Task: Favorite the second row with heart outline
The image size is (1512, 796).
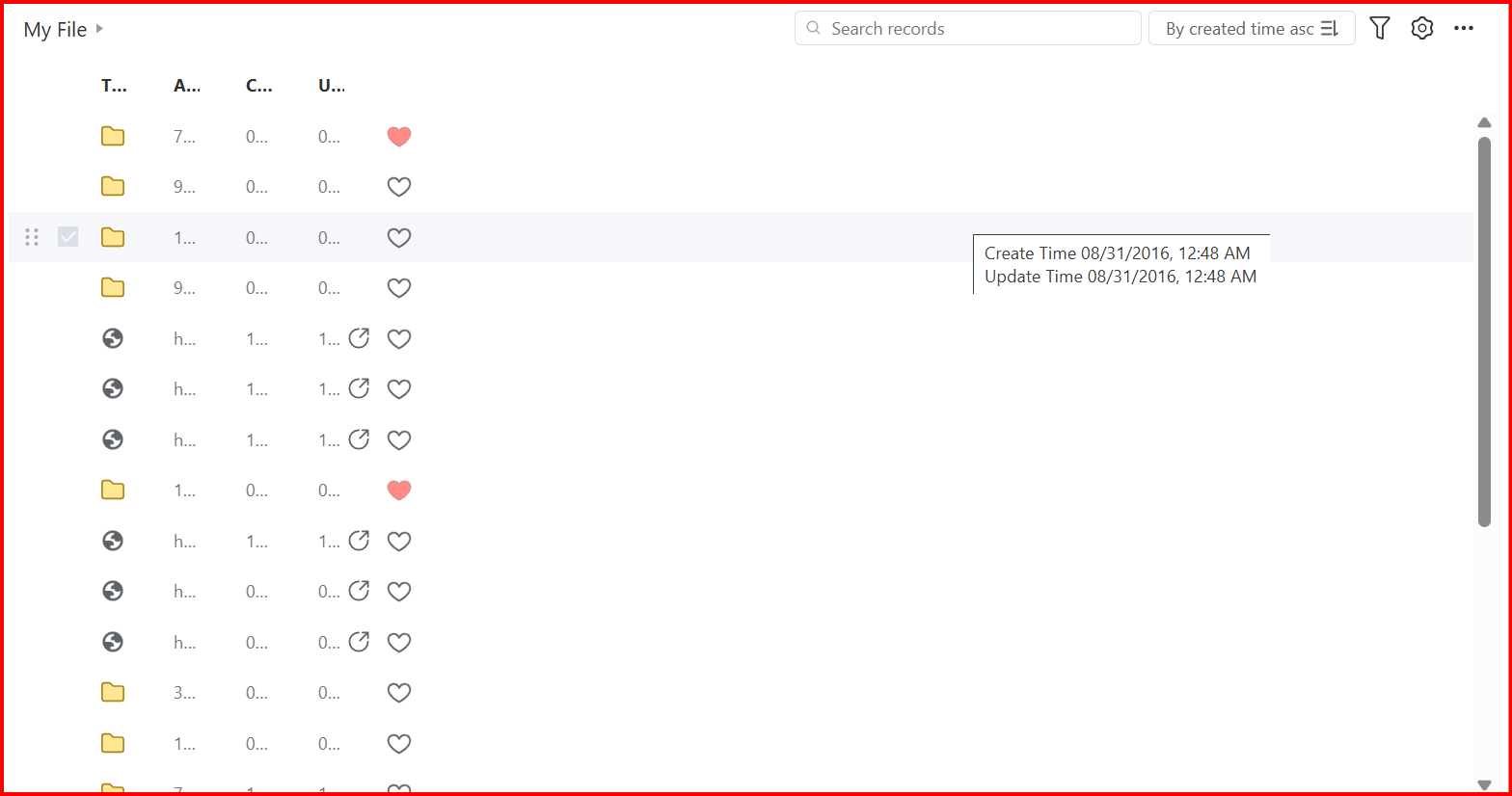Action: [399, 187]
